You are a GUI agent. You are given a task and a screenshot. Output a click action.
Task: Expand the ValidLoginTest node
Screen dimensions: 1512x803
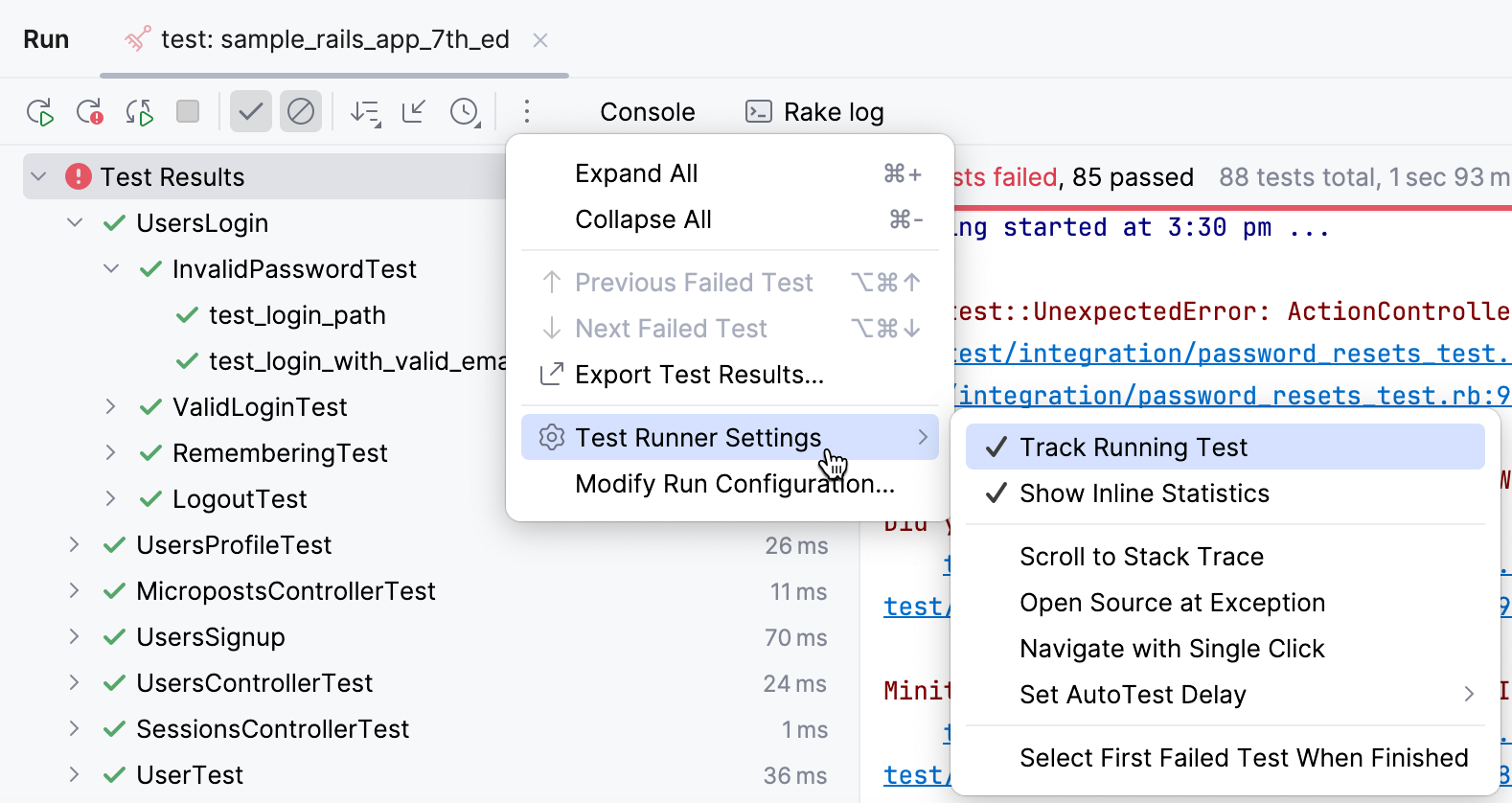tap(111, 407)
